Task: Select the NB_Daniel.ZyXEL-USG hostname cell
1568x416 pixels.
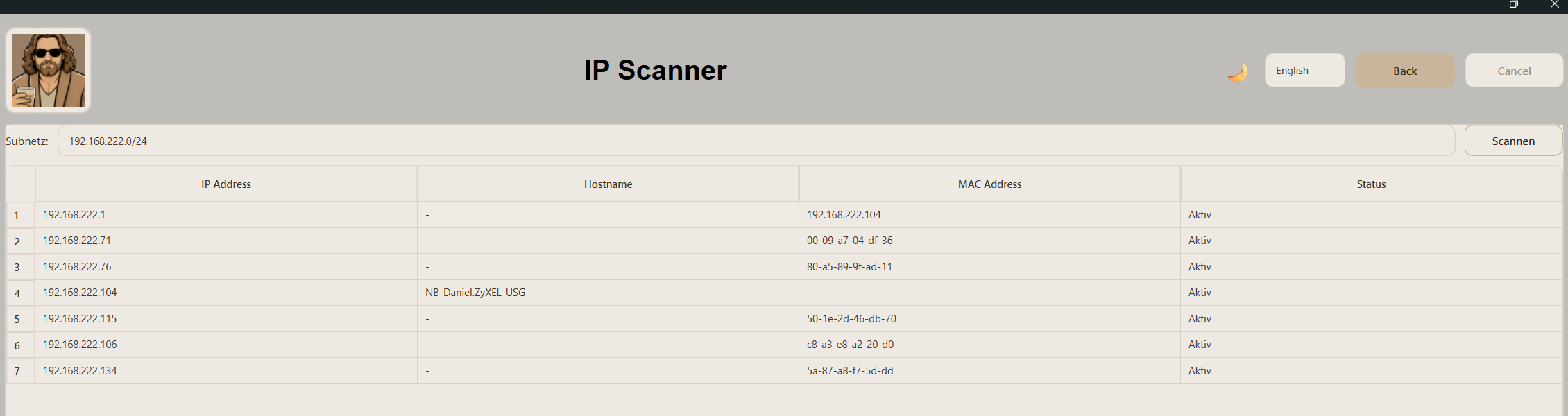Action: click(x=608, y=293)
